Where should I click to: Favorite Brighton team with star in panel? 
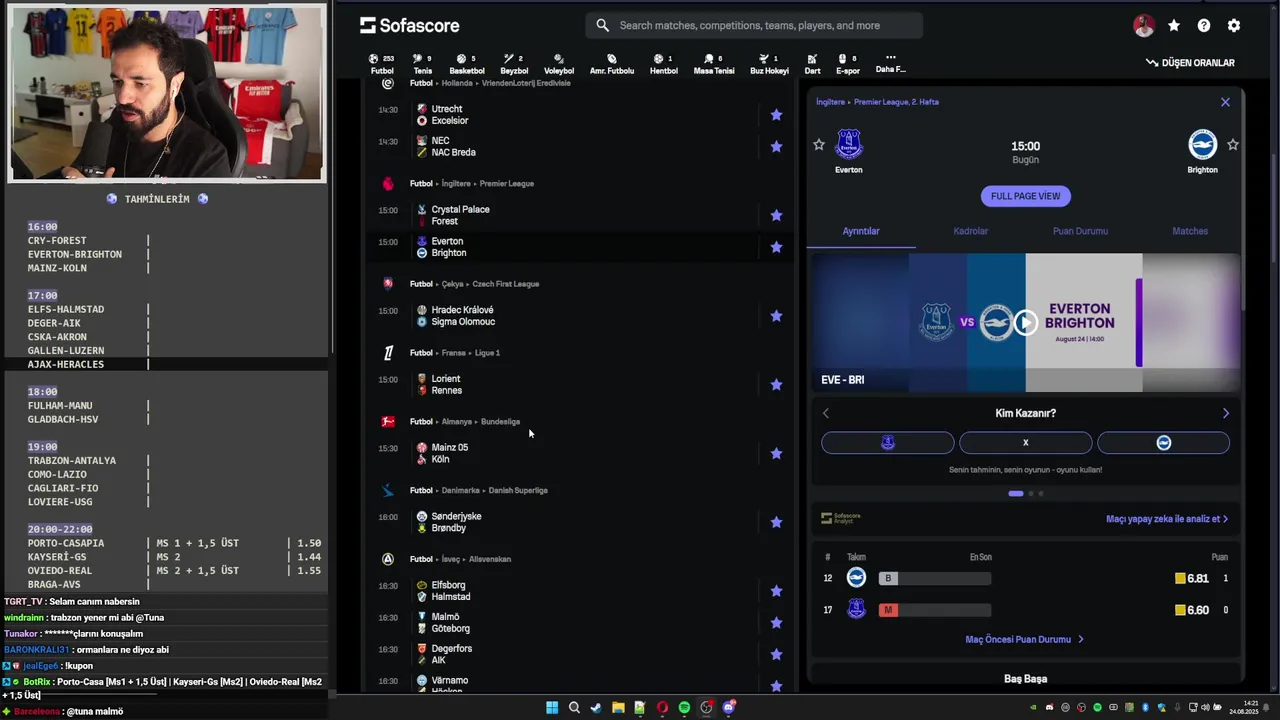[1233, 145]
